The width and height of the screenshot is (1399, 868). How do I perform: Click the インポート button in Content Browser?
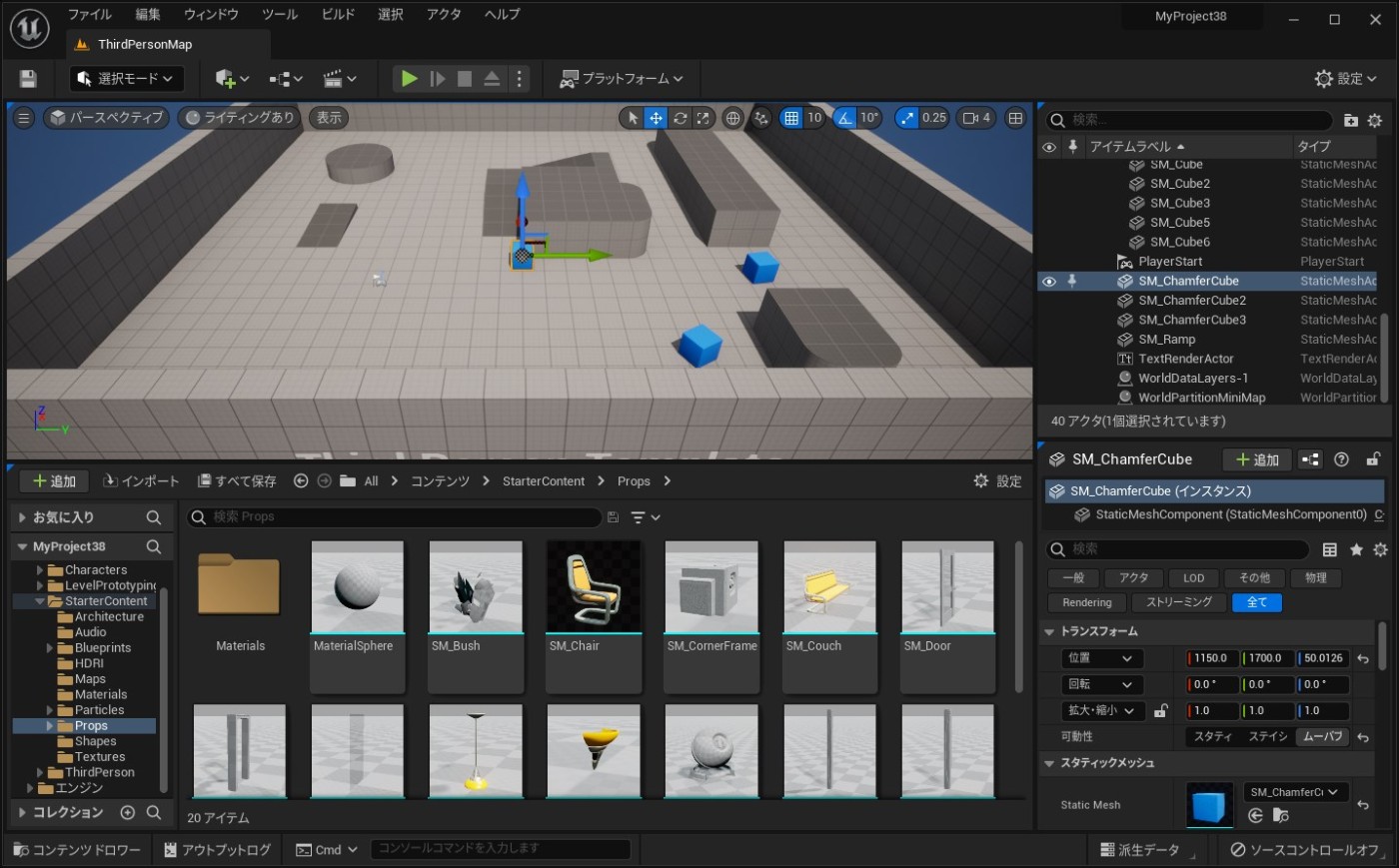[x=142, y=481]
